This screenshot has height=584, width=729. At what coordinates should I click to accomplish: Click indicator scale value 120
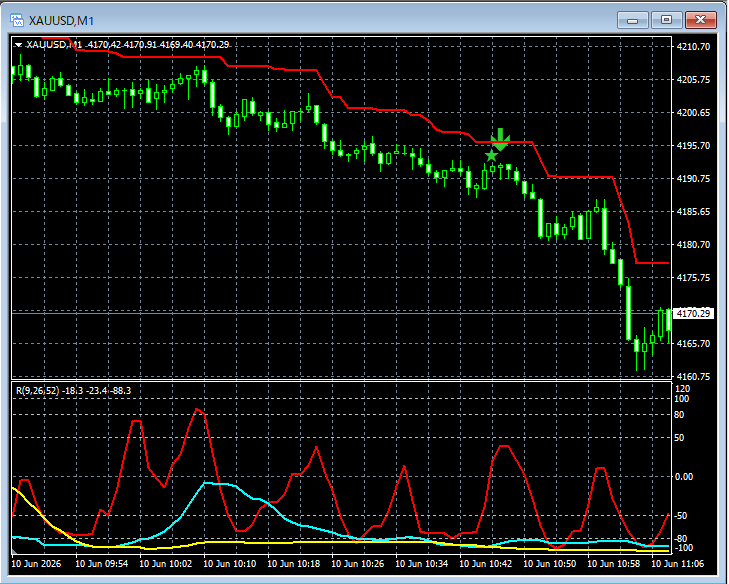click(682, 389)
